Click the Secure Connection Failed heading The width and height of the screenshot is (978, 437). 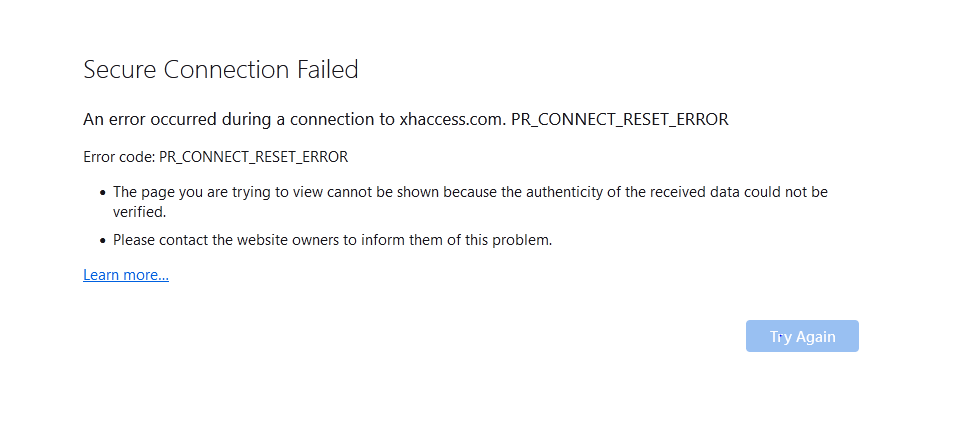[221, 70]
